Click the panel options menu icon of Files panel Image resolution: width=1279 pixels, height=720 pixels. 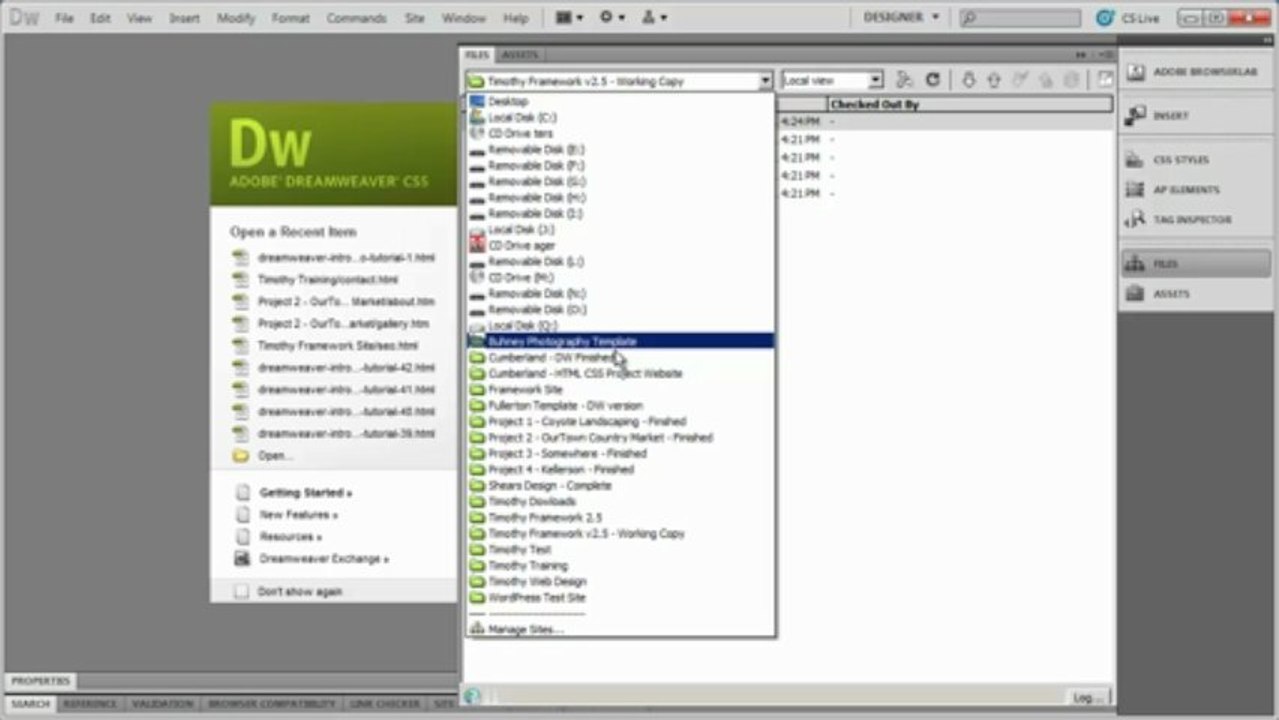pyautogui.click(x=1104, y=54)
